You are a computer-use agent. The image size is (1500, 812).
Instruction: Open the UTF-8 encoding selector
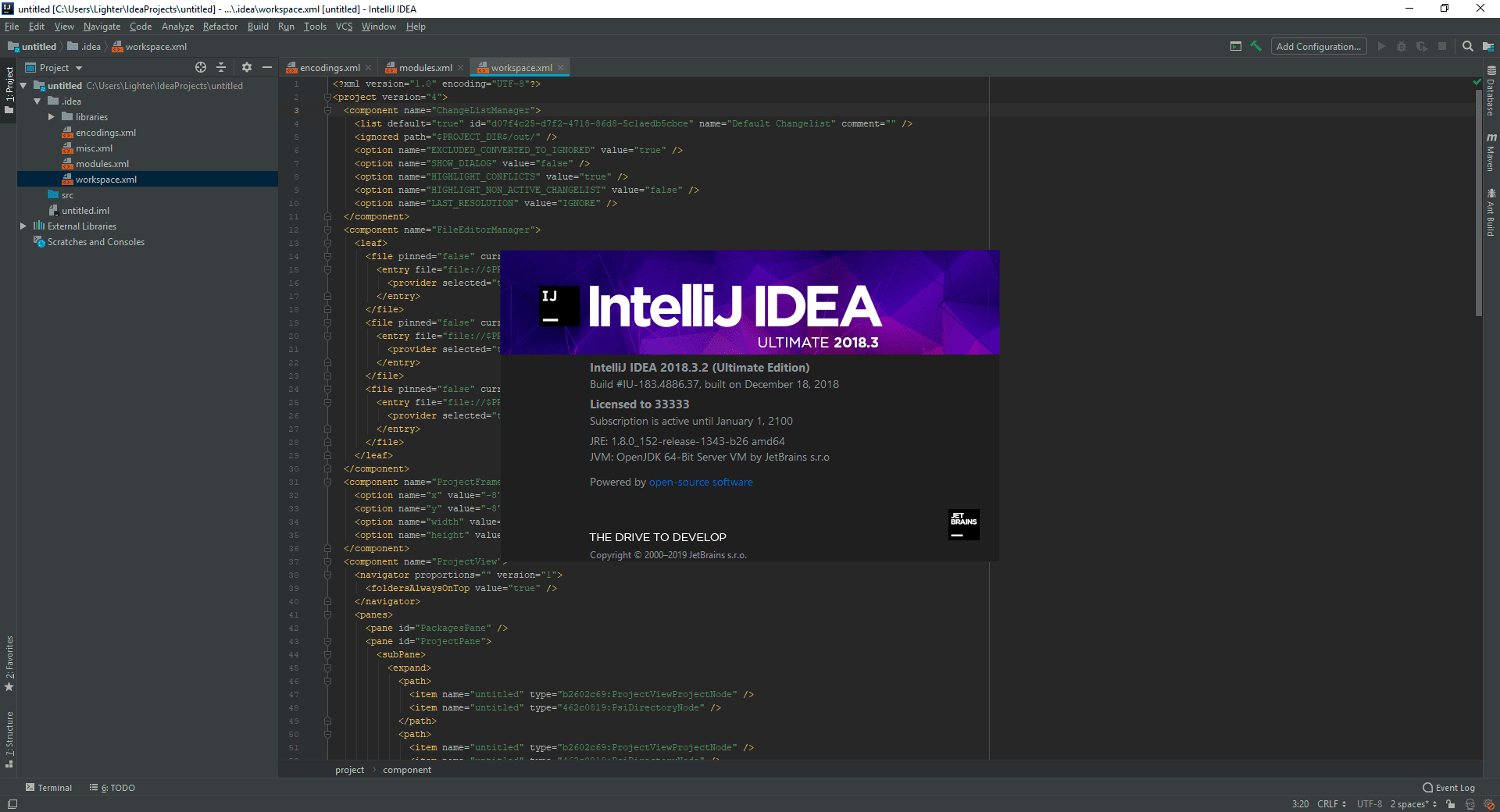coord(1369,803)
